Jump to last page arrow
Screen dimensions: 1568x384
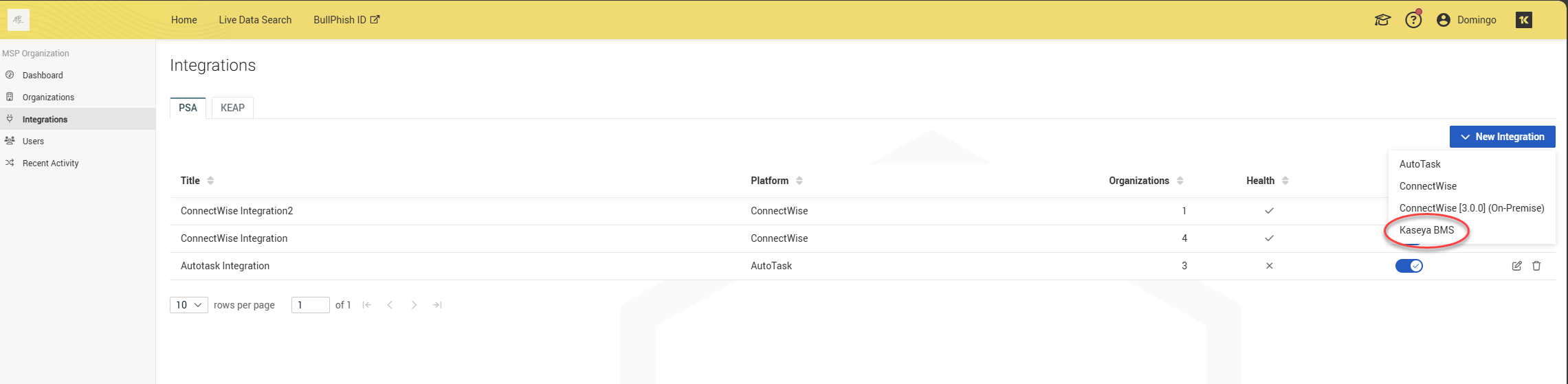(437, 305)
